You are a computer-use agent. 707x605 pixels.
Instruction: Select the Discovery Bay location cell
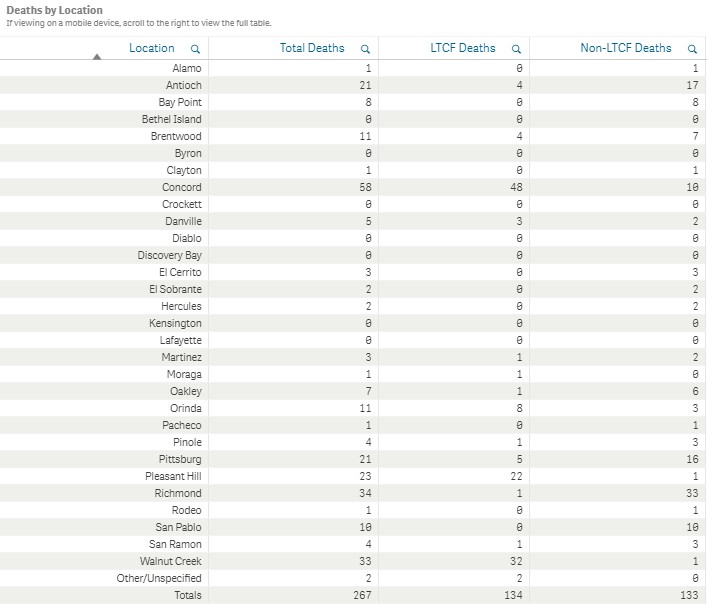click(169, 255)
